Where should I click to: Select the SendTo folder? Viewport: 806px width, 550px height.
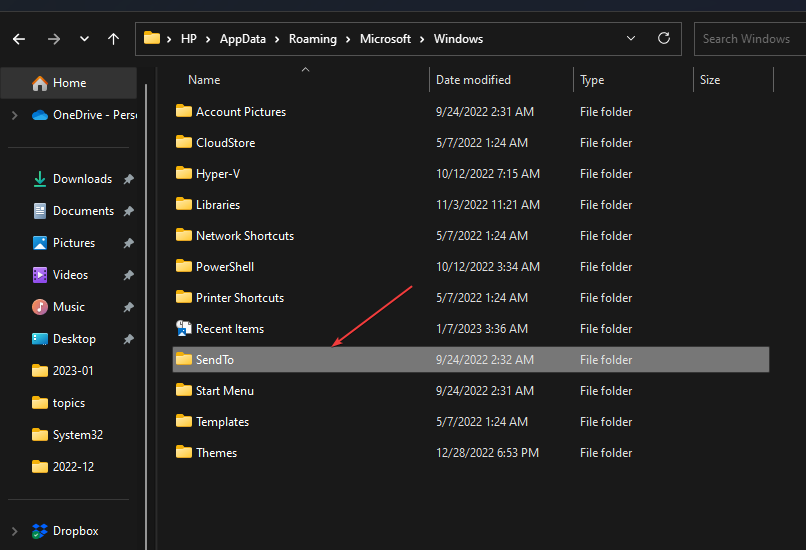coord(215,360)
